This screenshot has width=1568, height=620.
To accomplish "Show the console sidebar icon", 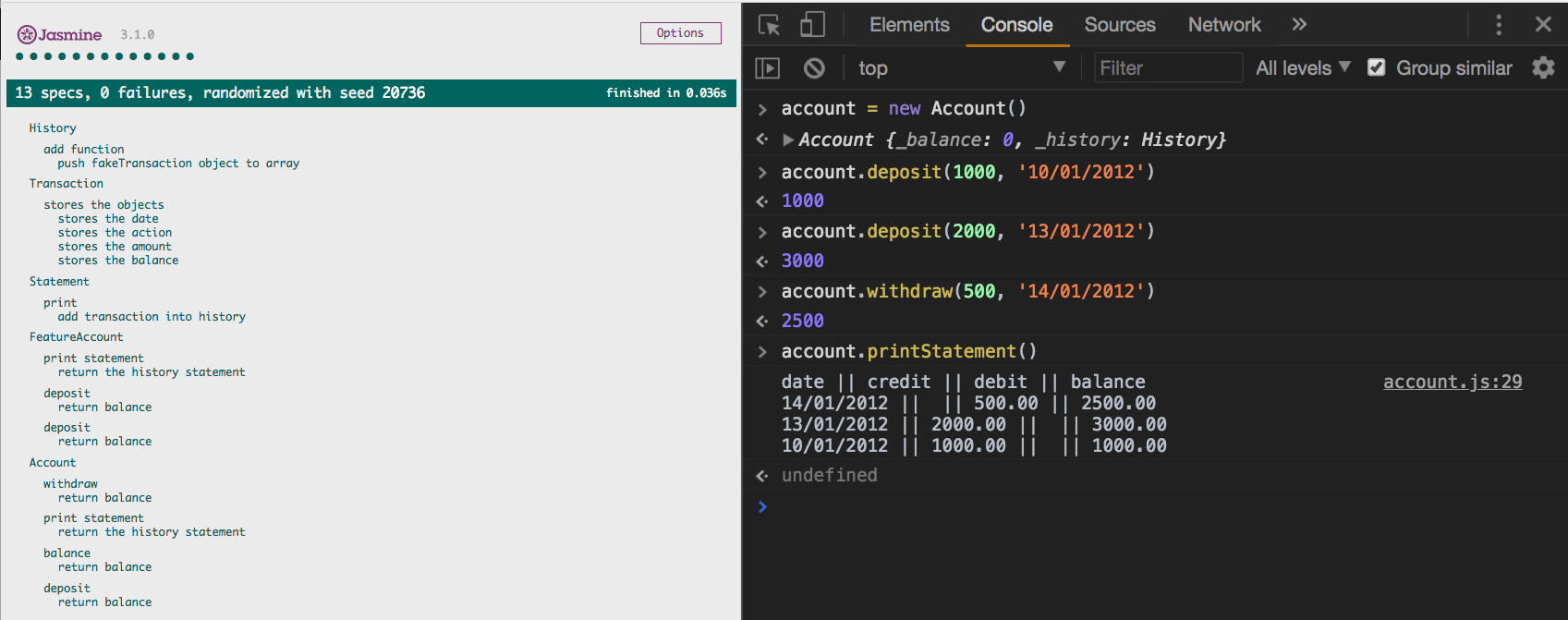I will [x=768, y=67].
